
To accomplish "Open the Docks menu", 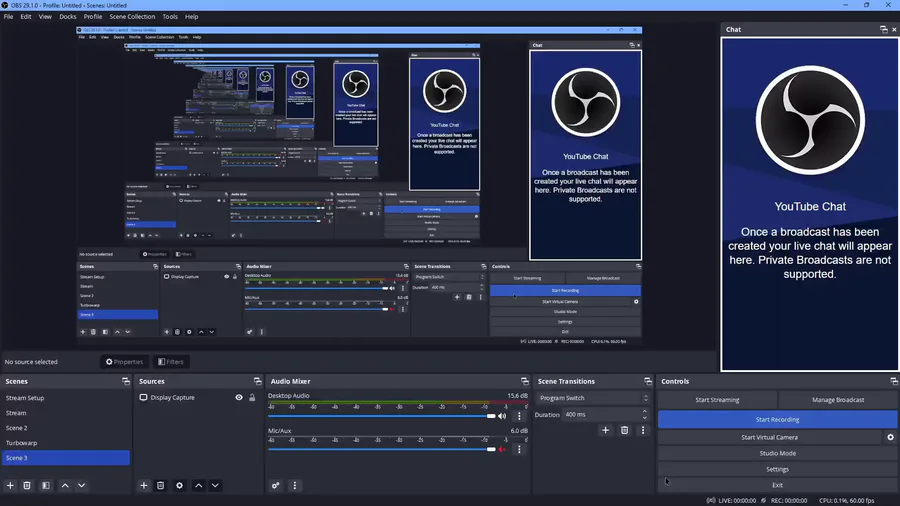I will click(x=68, y=17).
